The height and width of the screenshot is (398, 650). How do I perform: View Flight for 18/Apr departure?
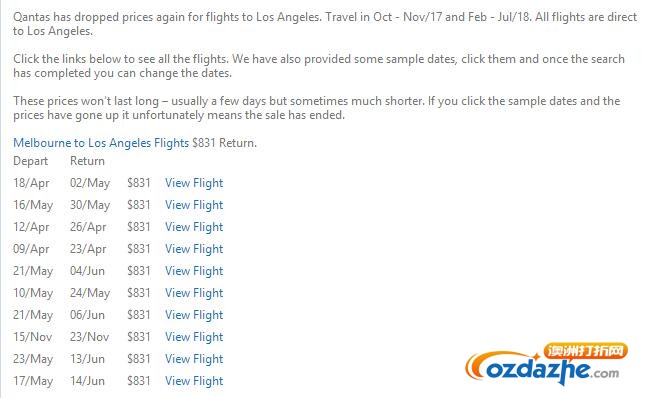[194, 183]
